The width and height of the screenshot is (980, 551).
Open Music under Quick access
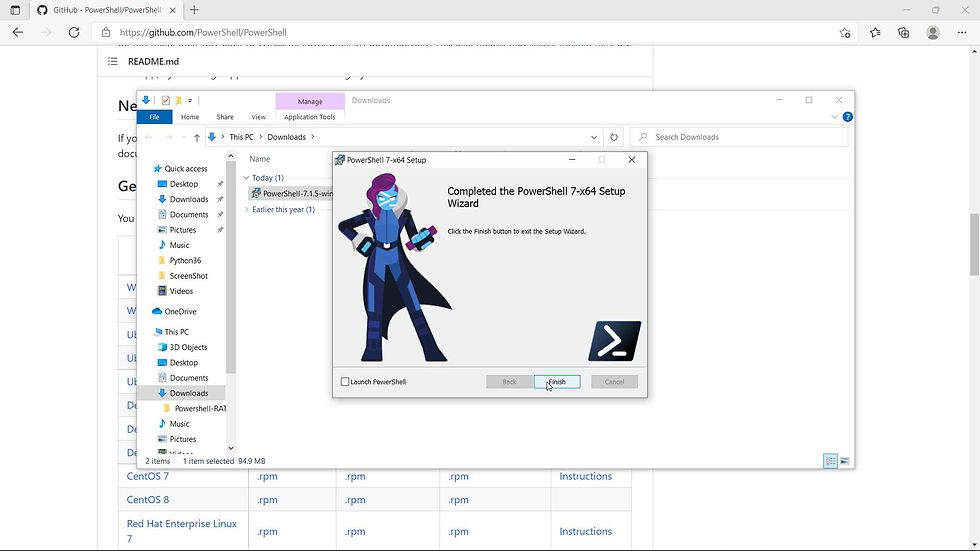click(x=179, y=246)
